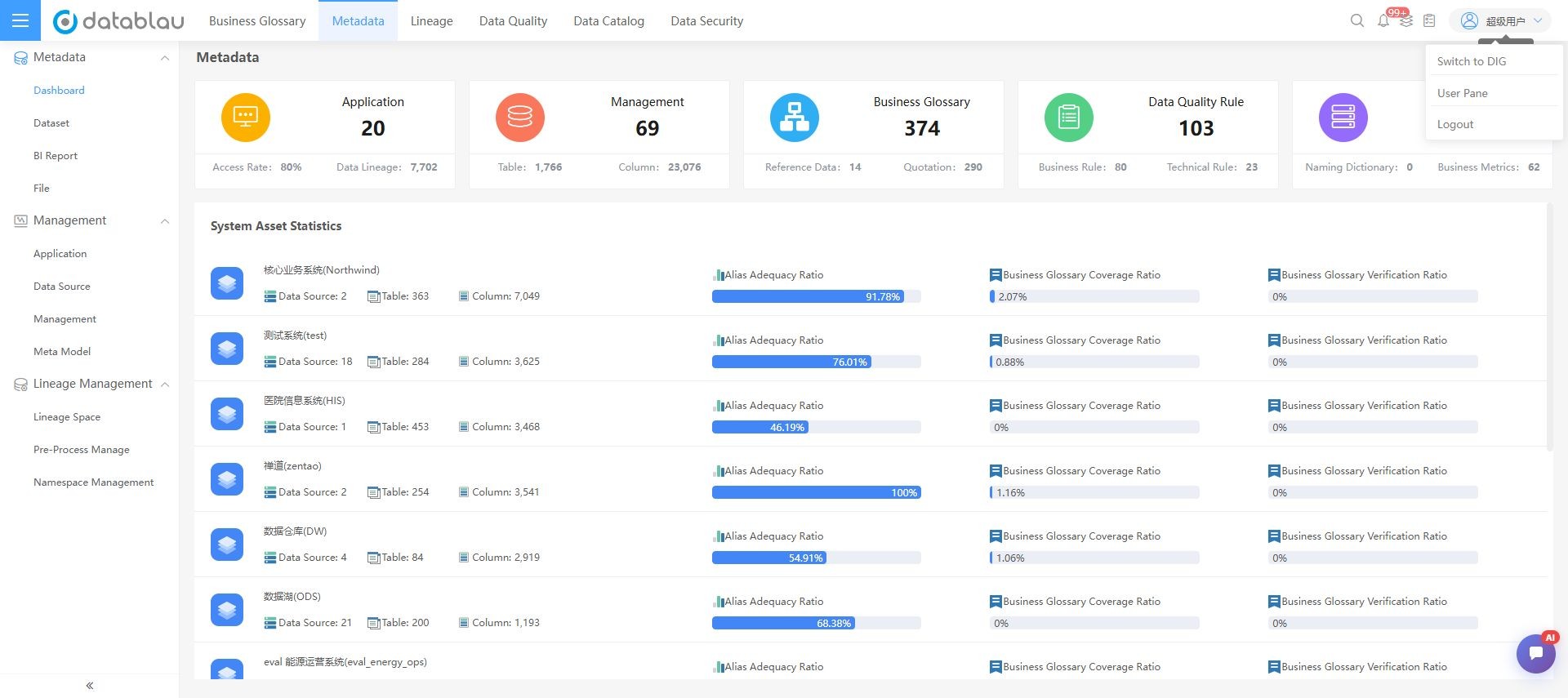Open the search icon in the header
Screen dimensions: 1568x698
point(1357,20)
